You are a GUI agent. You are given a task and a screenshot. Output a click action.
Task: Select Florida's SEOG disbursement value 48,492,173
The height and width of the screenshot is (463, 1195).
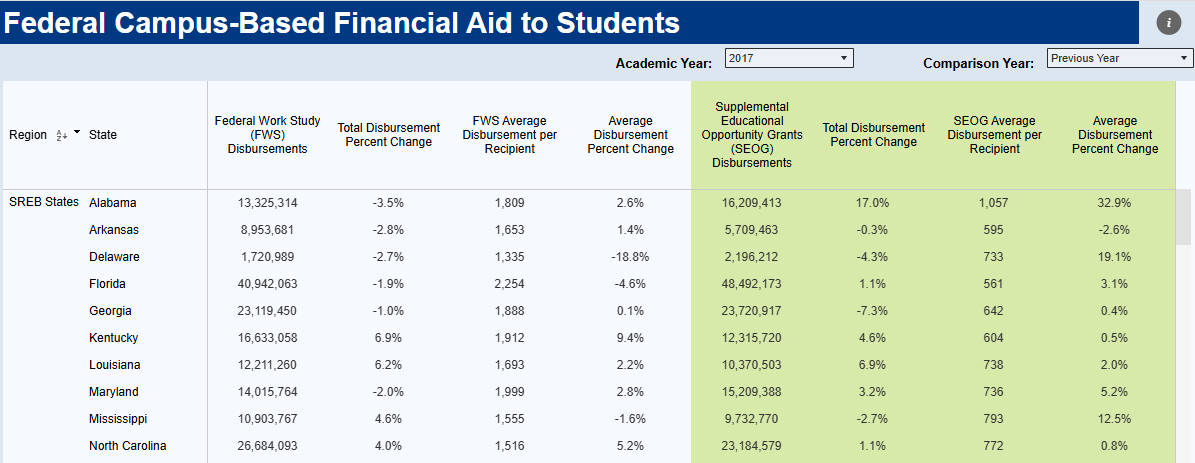[751, 284]
